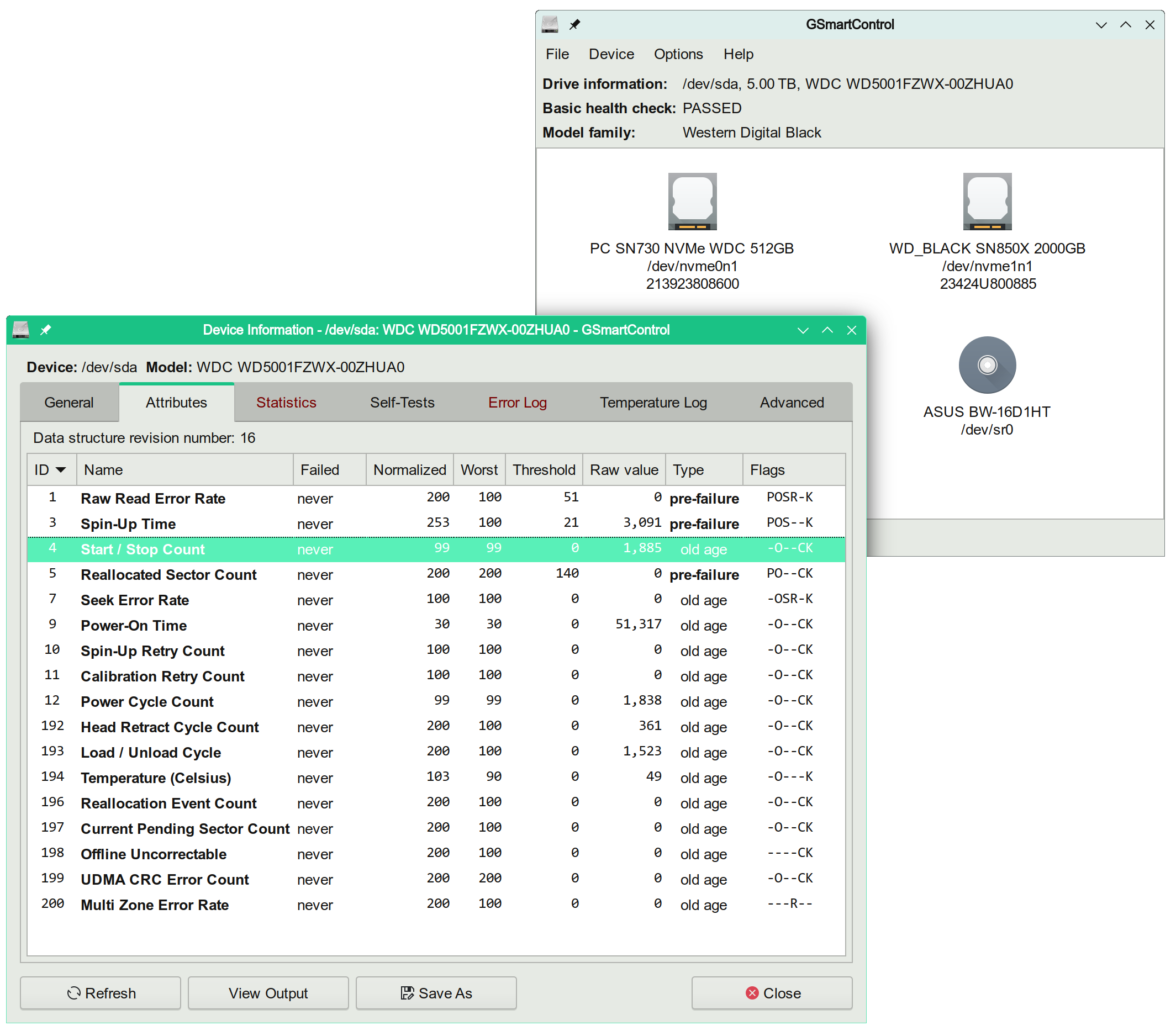1176x1031 pixels.
Task: Shade the main window with its chevron
Action: point(1101,25)
